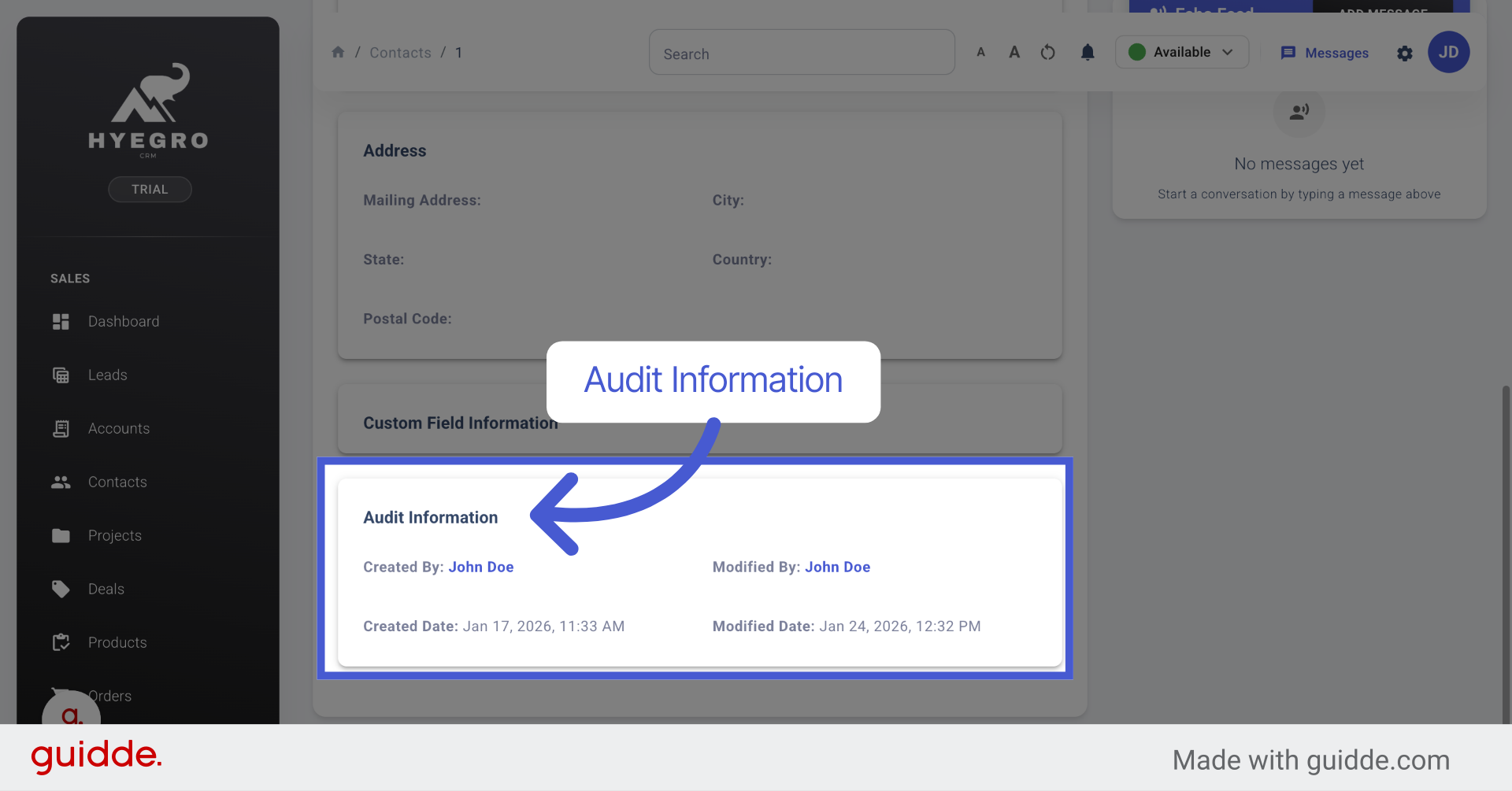Click the Deals tag icon

point(61,589)
